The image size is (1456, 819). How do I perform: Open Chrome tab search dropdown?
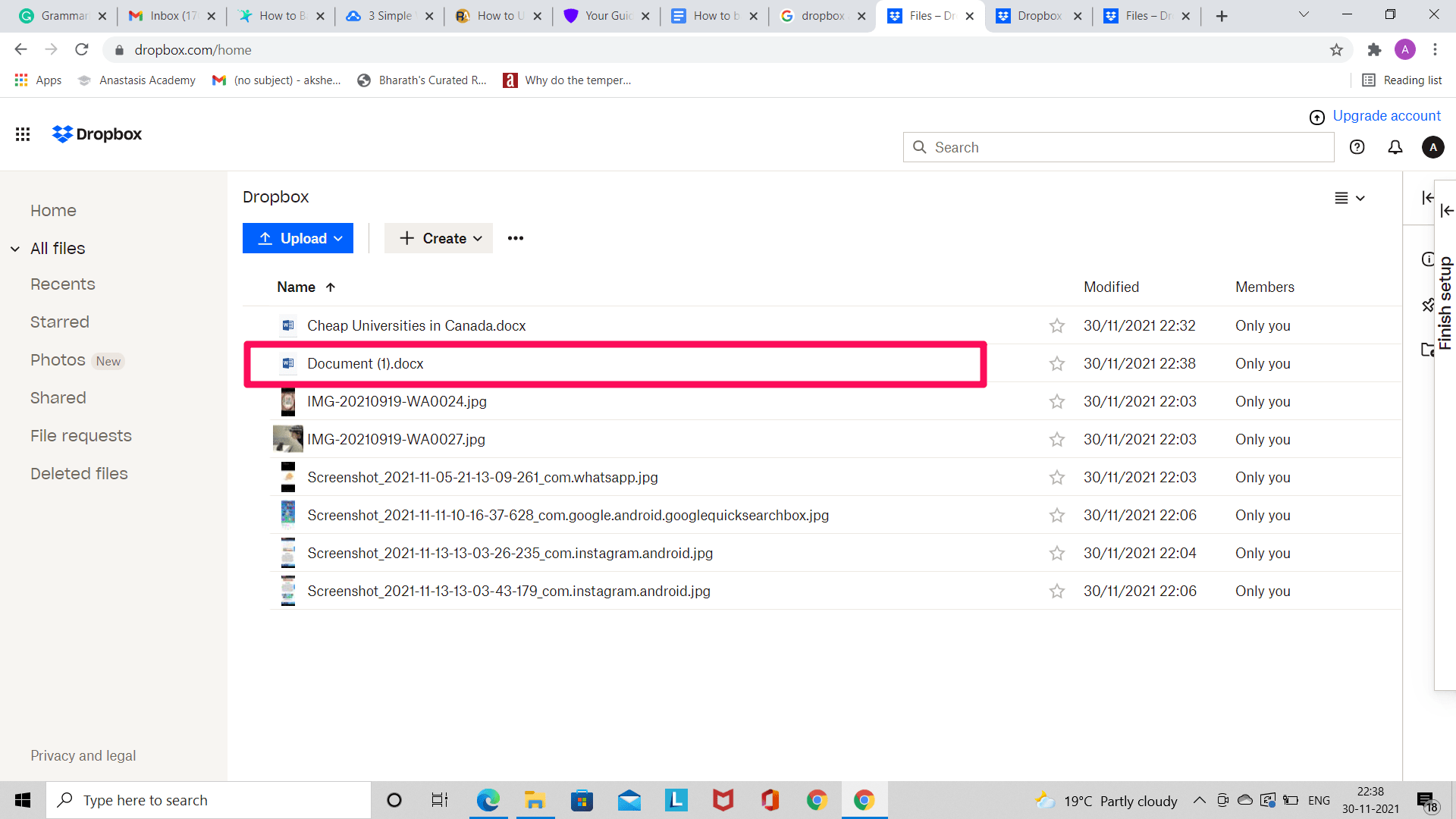pyautogui.click(x=1304, y=15)
